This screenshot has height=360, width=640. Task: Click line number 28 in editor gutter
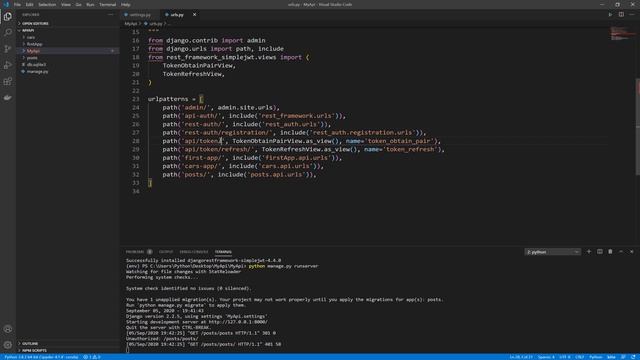coord(136,141)
